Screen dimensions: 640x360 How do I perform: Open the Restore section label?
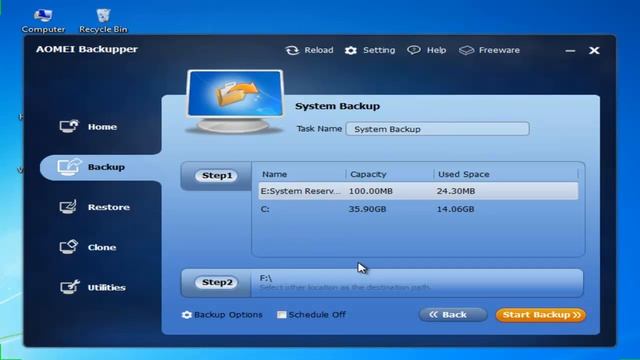click(109, 207)
